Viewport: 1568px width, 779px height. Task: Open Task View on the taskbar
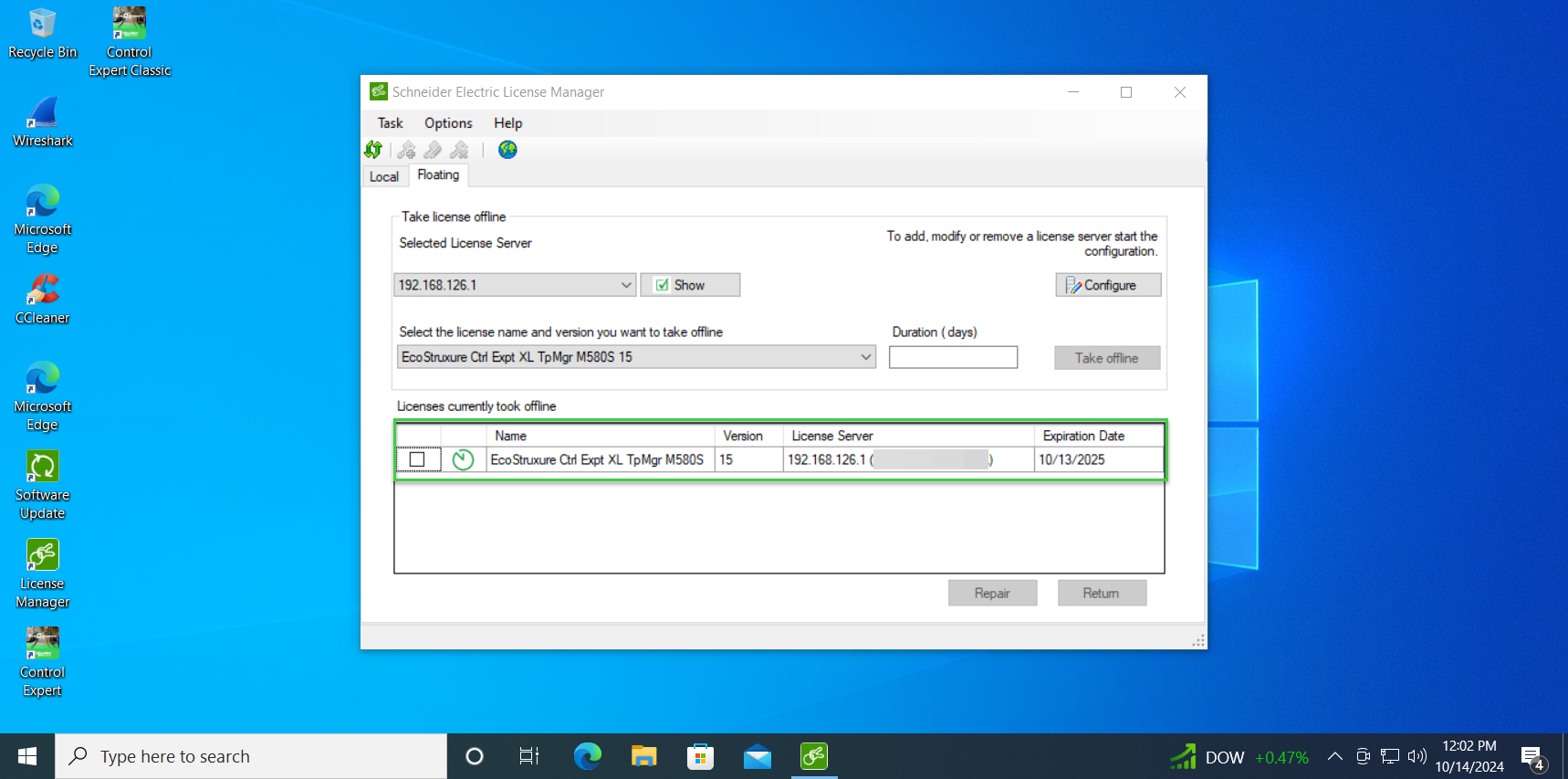point(529,756)
